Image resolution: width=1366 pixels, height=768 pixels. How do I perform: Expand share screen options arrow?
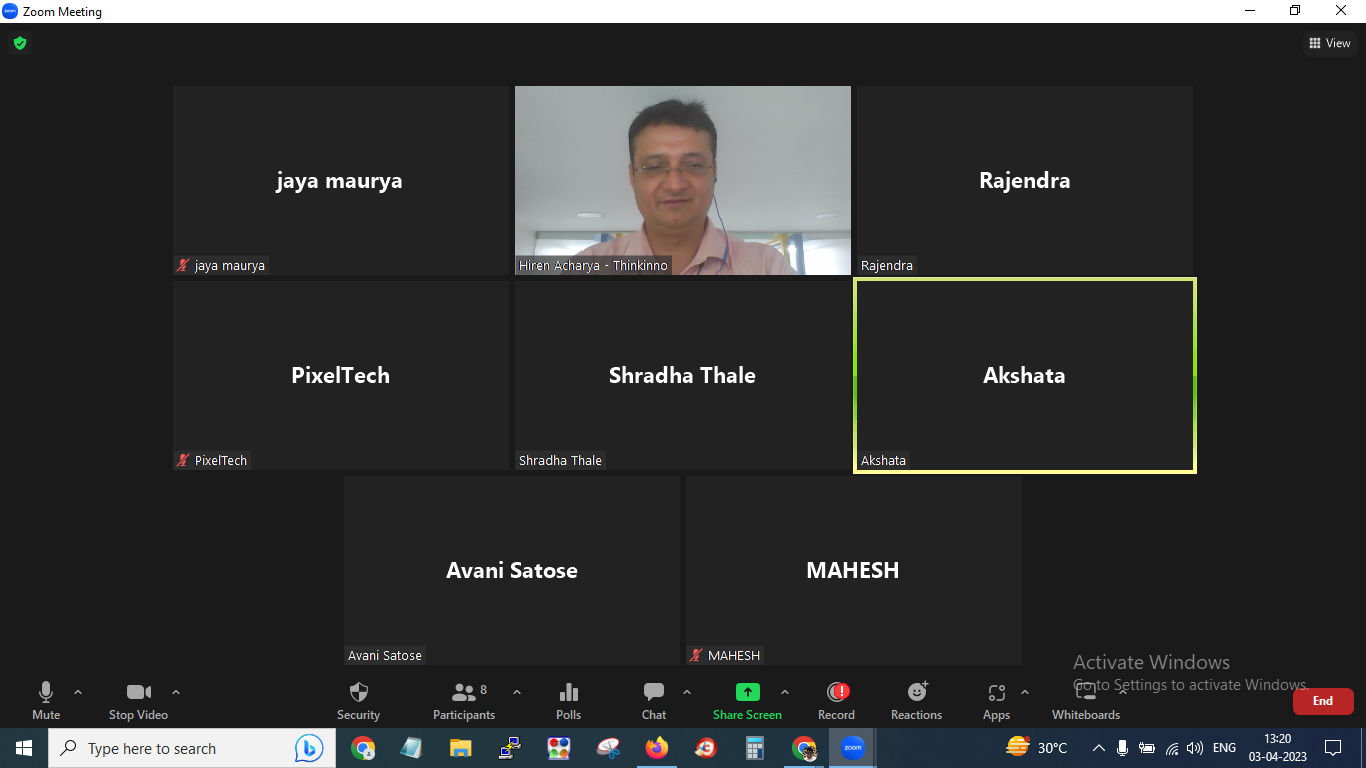pos(785,692)
